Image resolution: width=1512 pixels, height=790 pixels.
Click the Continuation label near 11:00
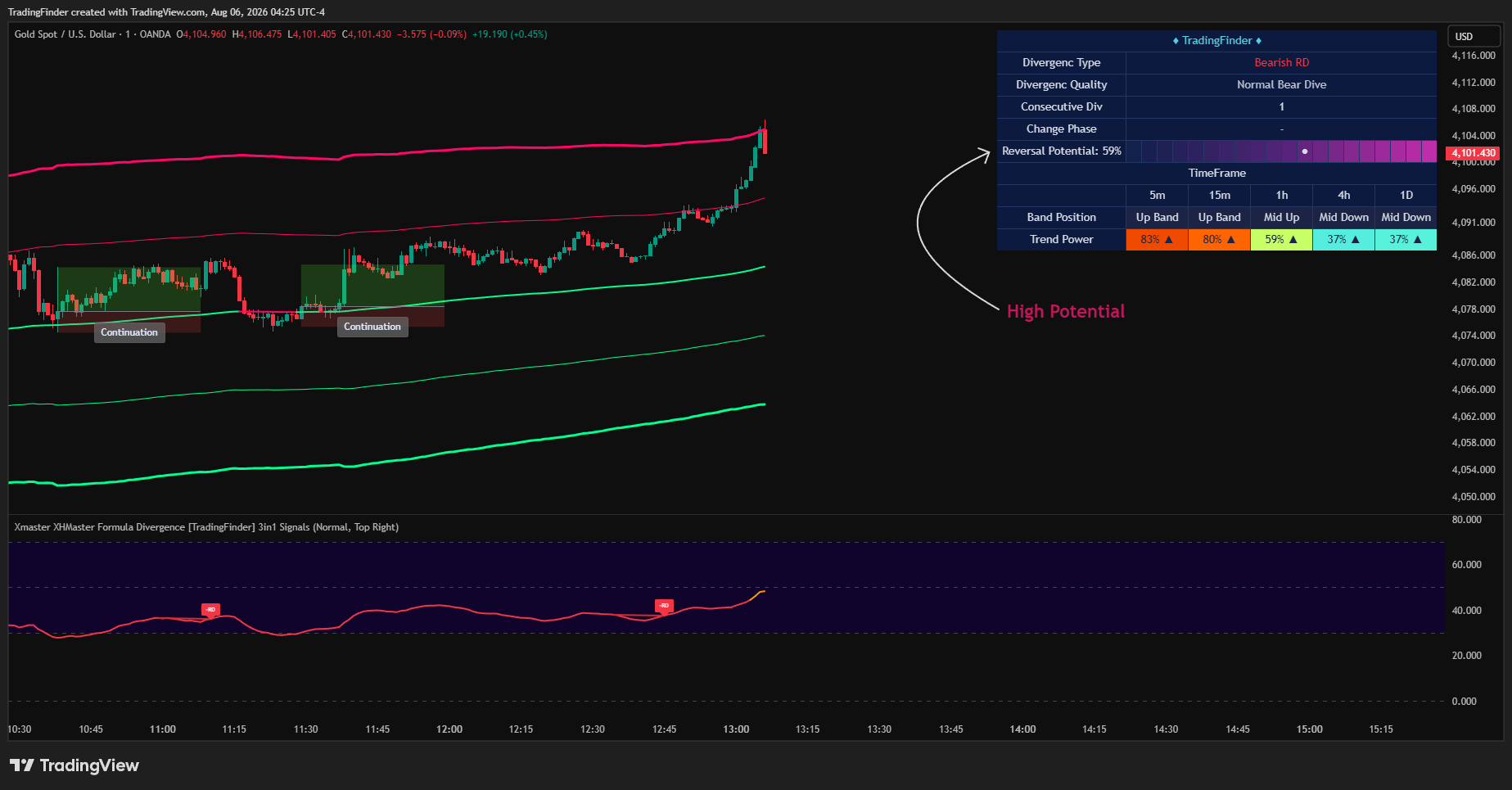tap(129, 332)
